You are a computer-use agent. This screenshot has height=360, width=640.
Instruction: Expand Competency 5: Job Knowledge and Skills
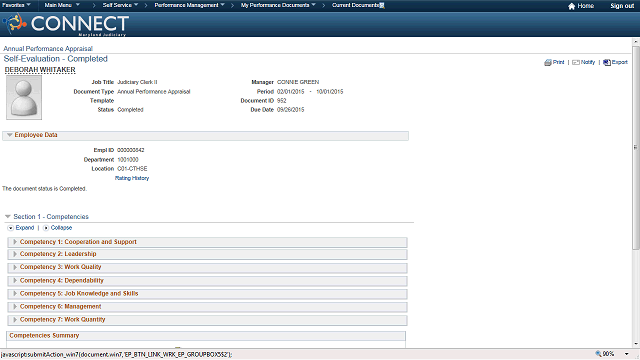(x=15, y=294)
